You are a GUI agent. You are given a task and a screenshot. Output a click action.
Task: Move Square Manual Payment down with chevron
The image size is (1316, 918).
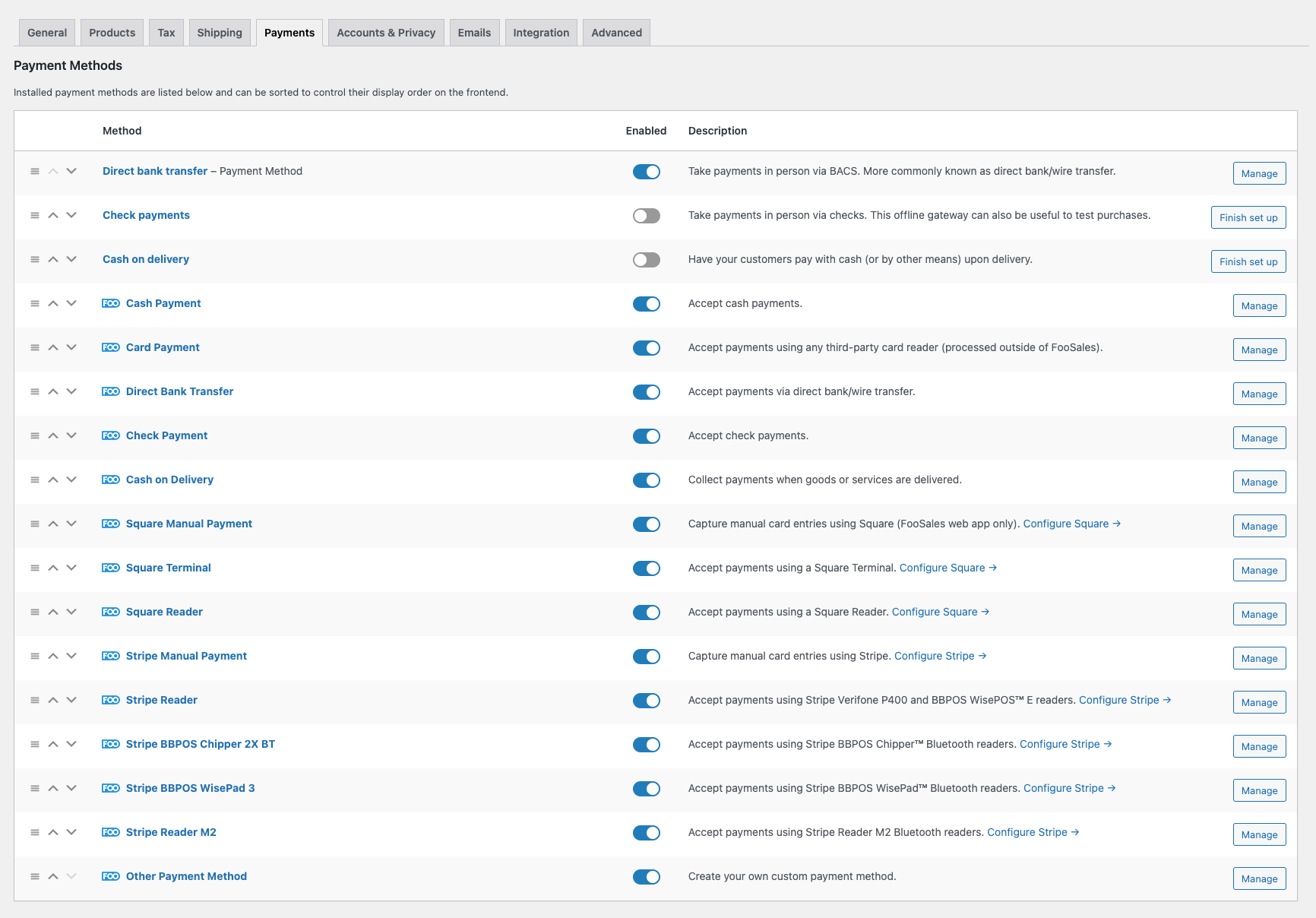click(71, 524)
